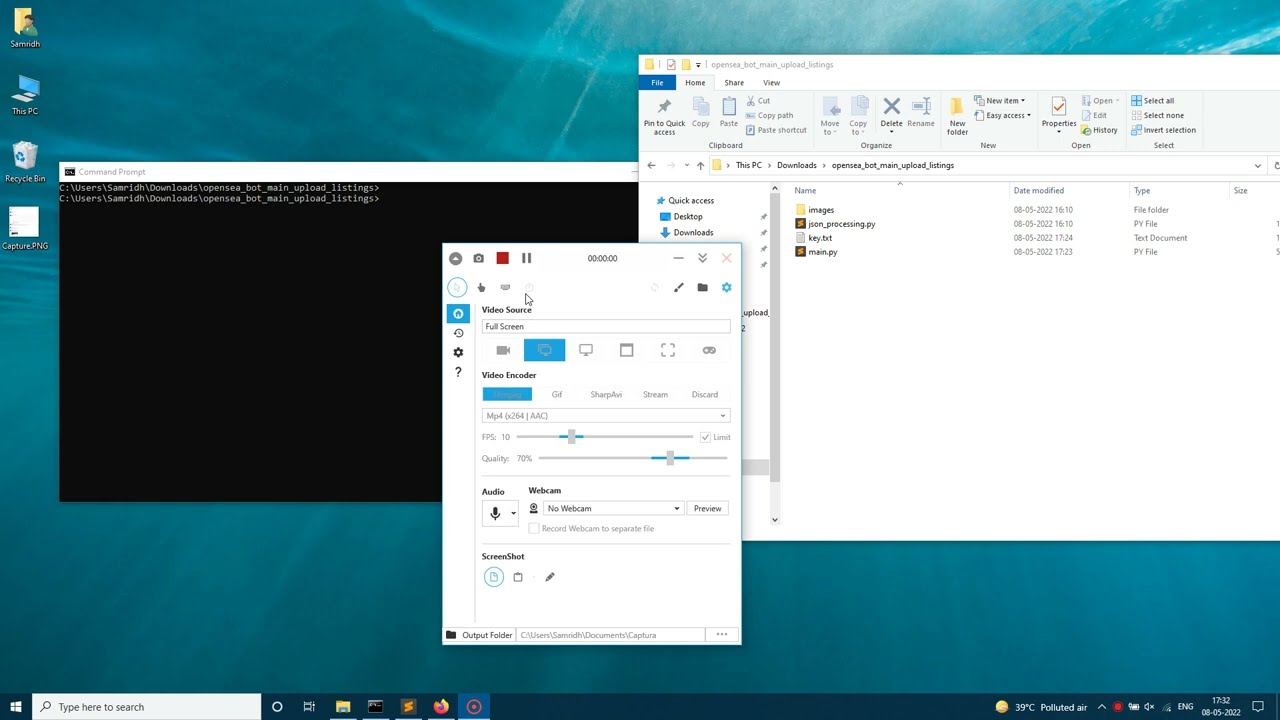This screenshot has height=720, width=1280.
Task: Select game capture video source icon
Action: click(x=709, y=350)
